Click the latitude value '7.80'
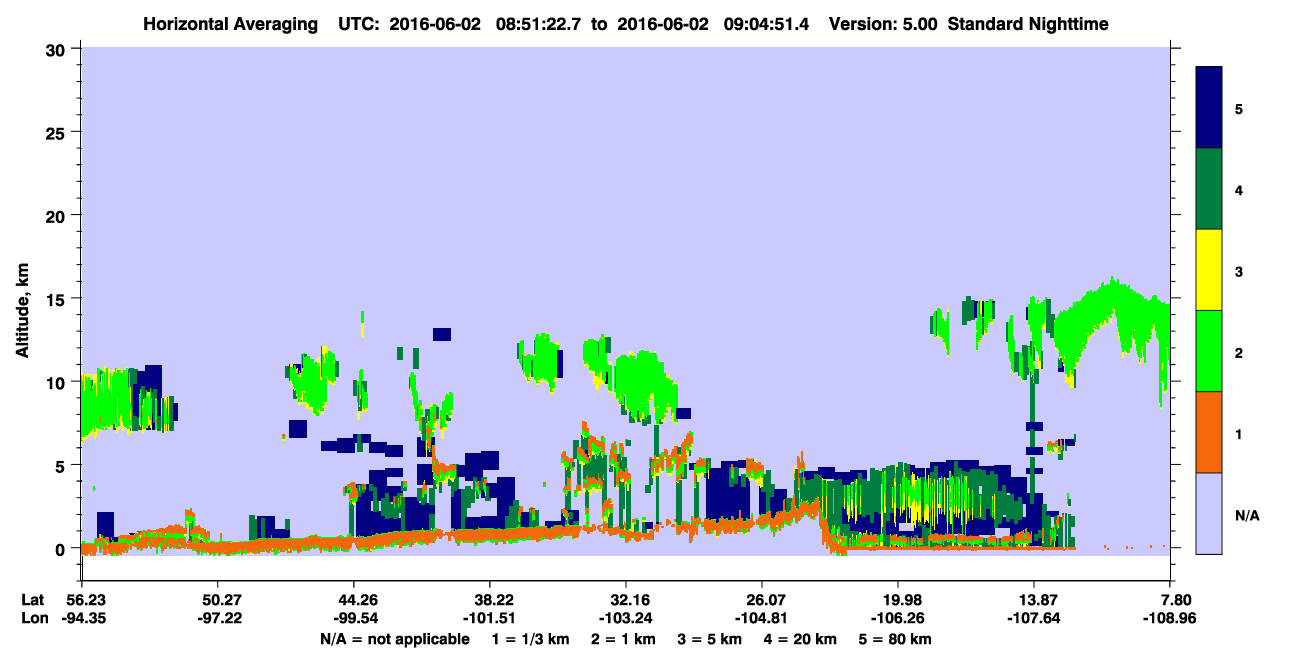The width and height of the screenshot is (1300, 667). [1175, 600]
